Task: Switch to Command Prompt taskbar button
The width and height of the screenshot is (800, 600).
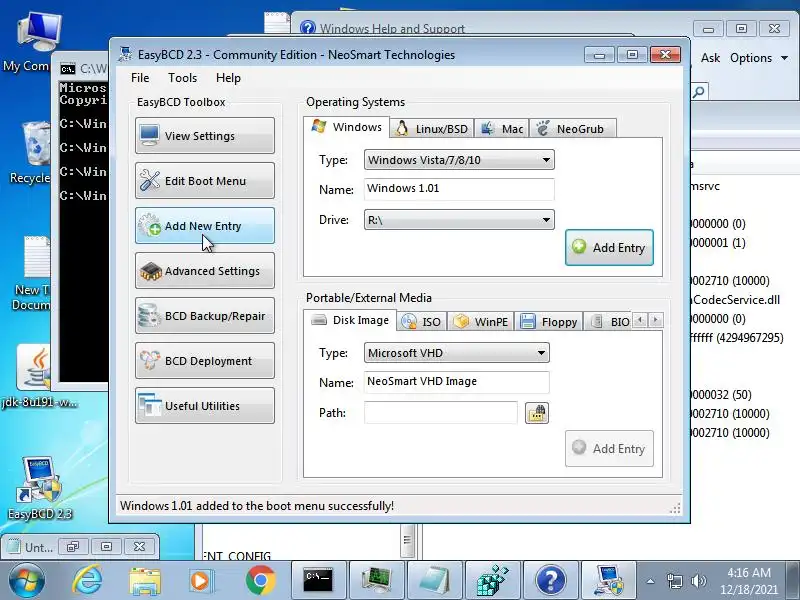Action: point(318,580)
